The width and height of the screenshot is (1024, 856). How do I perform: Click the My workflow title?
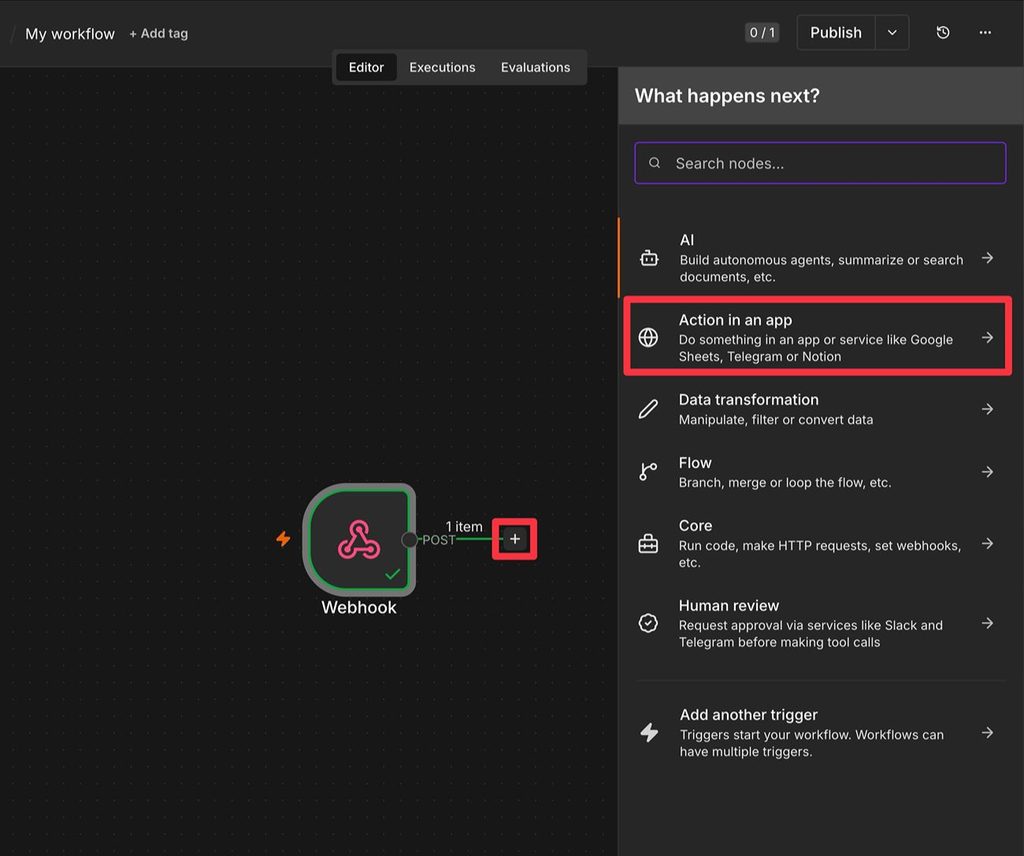coord(70,34)
